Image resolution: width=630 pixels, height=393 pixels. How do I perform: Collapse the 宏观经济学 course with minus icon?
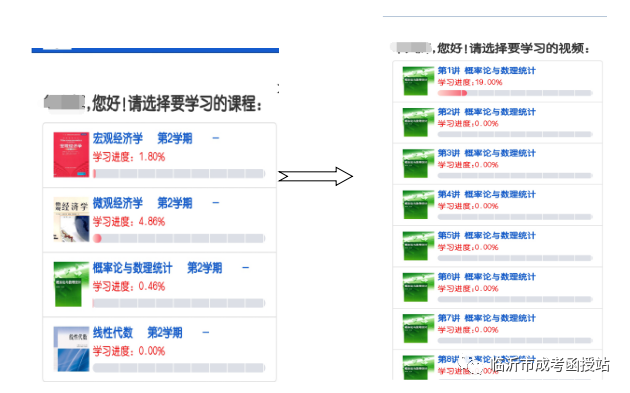[216, 138]
